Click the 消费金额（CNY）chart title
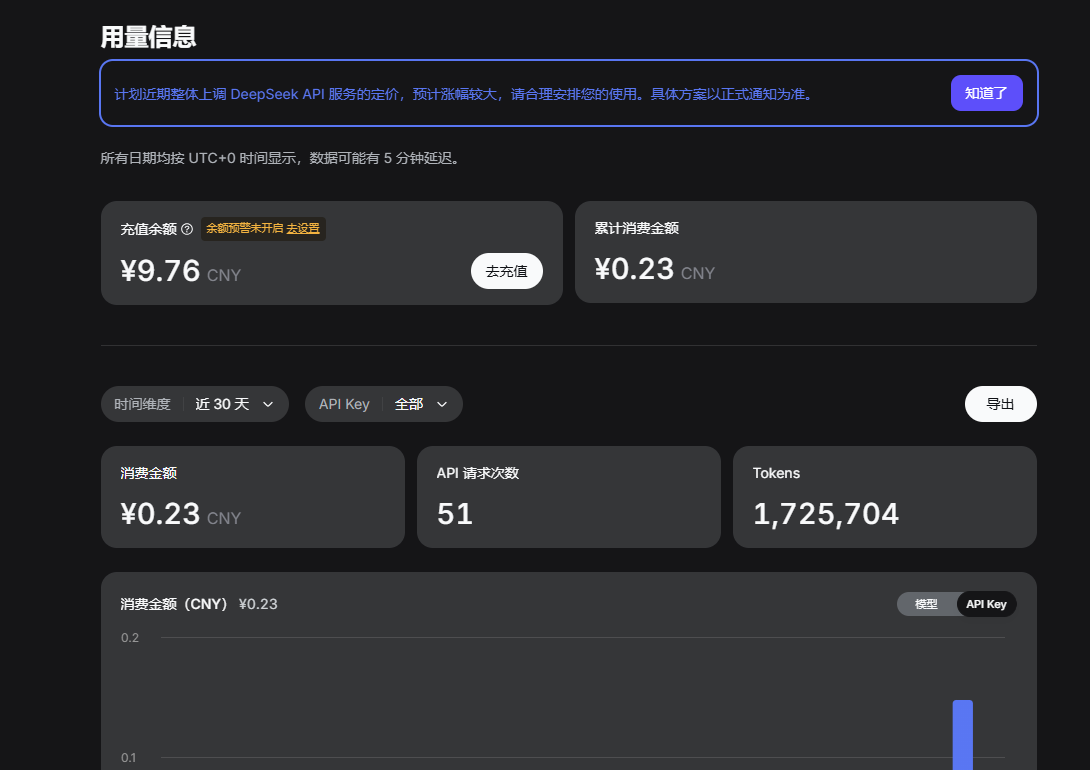Screen dimensions: 1090x770 pos(174,604)
